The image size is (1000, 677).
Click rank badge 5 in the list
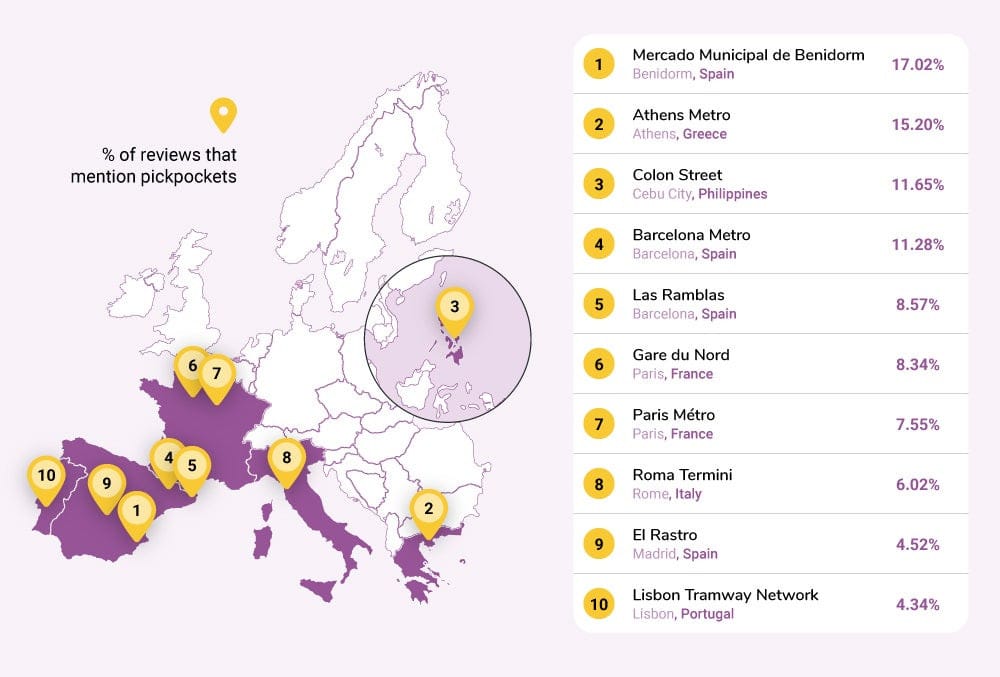tap(598, 304)
